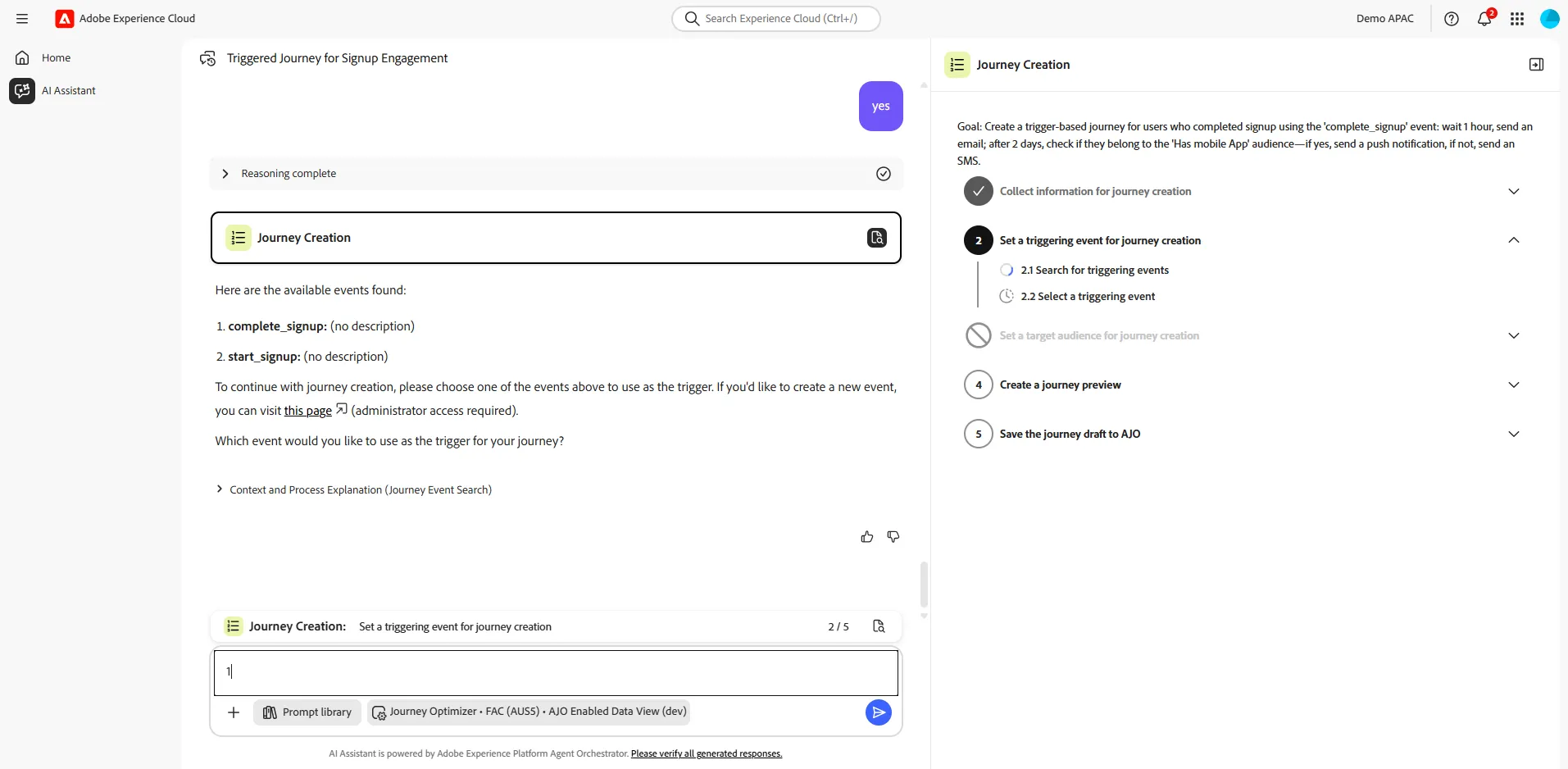
Task: Click the complete_signup event text
Action: click(x=277, y=326)
